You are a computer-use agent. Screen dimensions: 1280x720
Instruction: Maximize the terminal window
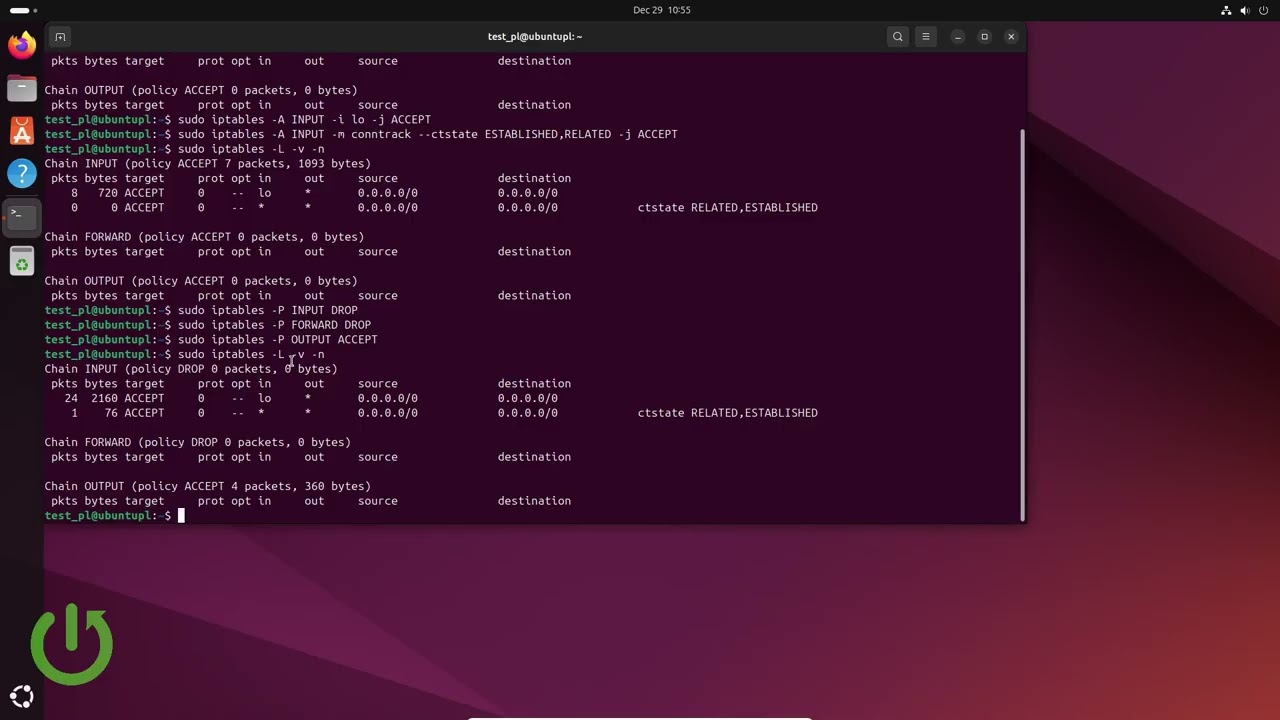tap(984, 37)
